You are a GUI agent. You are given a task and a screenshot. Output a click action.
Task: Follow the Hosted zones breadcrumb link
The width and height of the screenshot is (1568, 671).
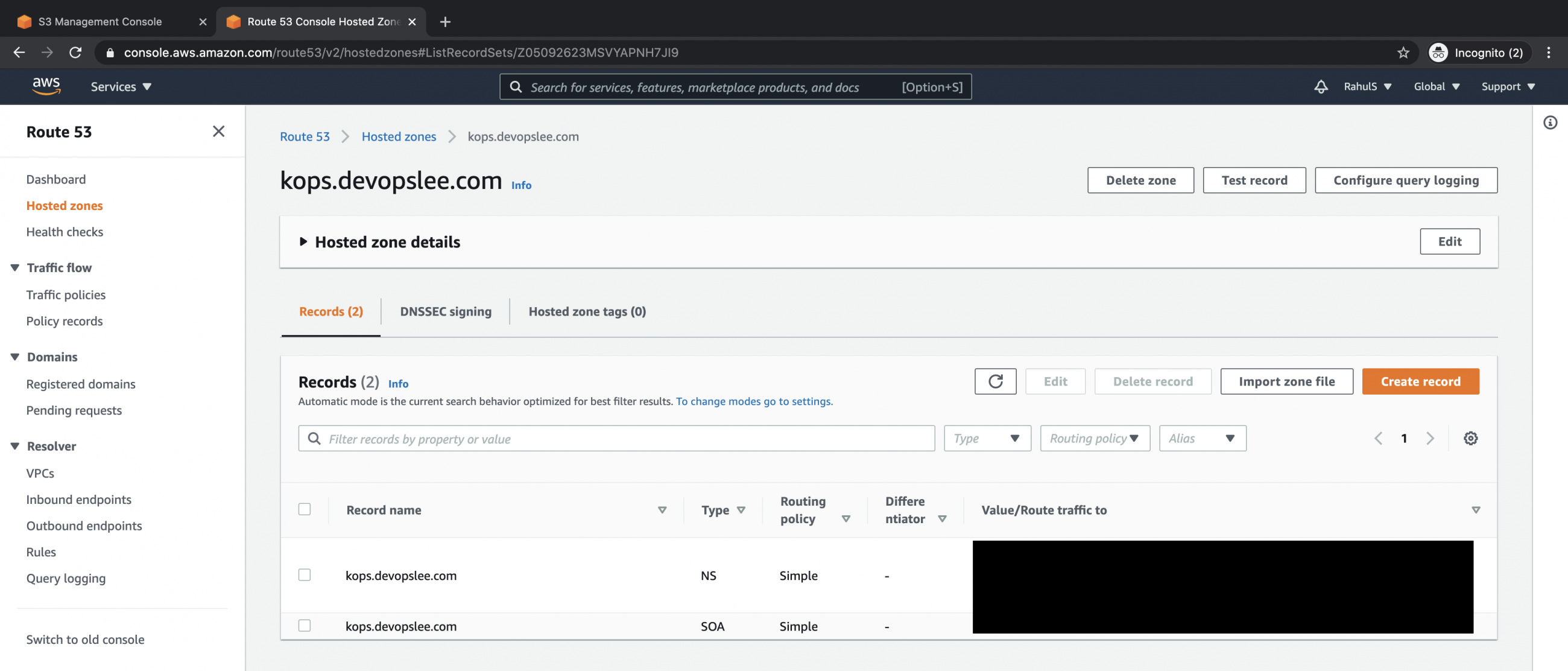(x=399, y=136)
